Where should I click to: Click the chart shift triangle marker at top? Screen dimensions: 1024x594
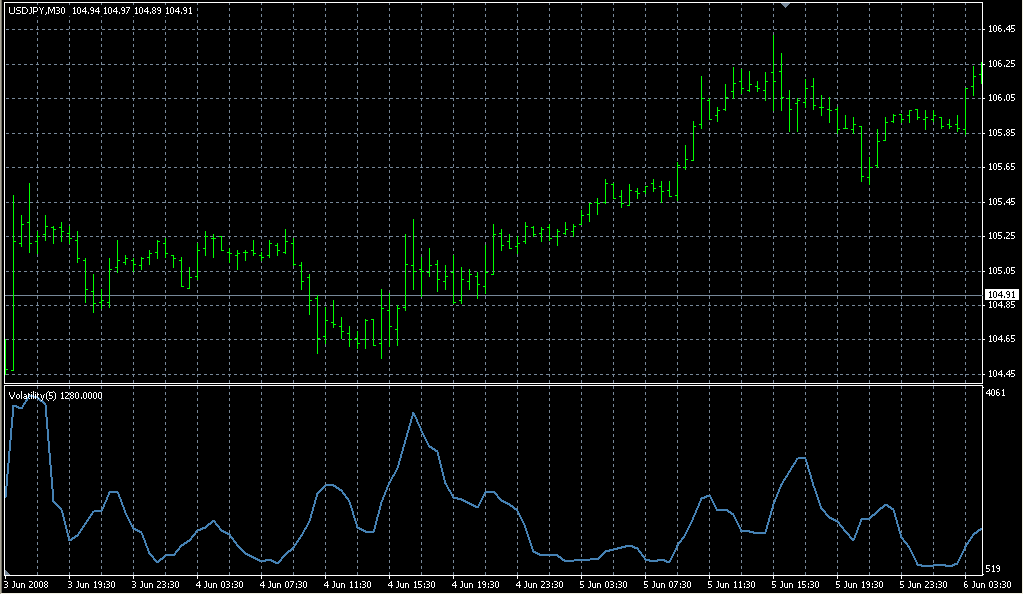[786, 5]
